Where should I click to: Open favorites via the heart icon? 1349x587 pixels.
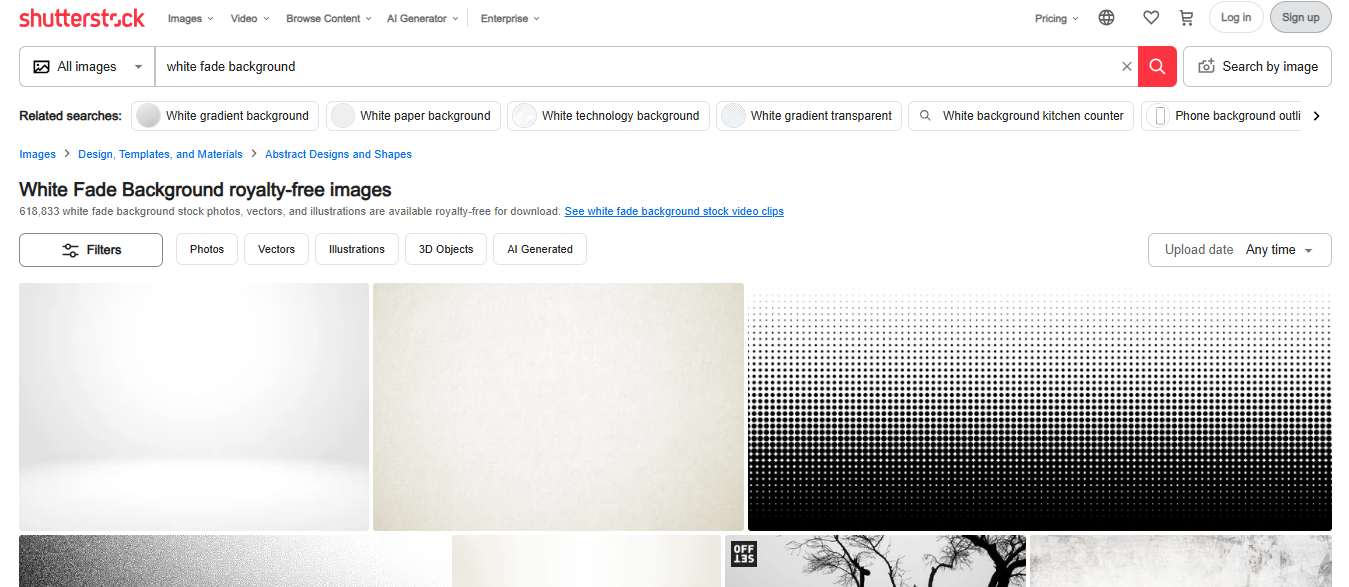(1151, 17)
